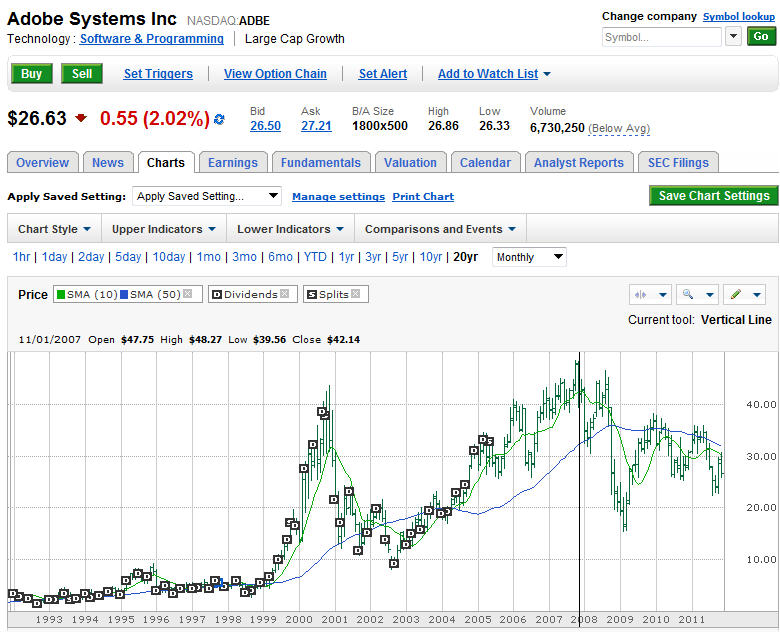
Task: Click the dividend marker just left of the 2005 split
Action: (x=483, y=439)
